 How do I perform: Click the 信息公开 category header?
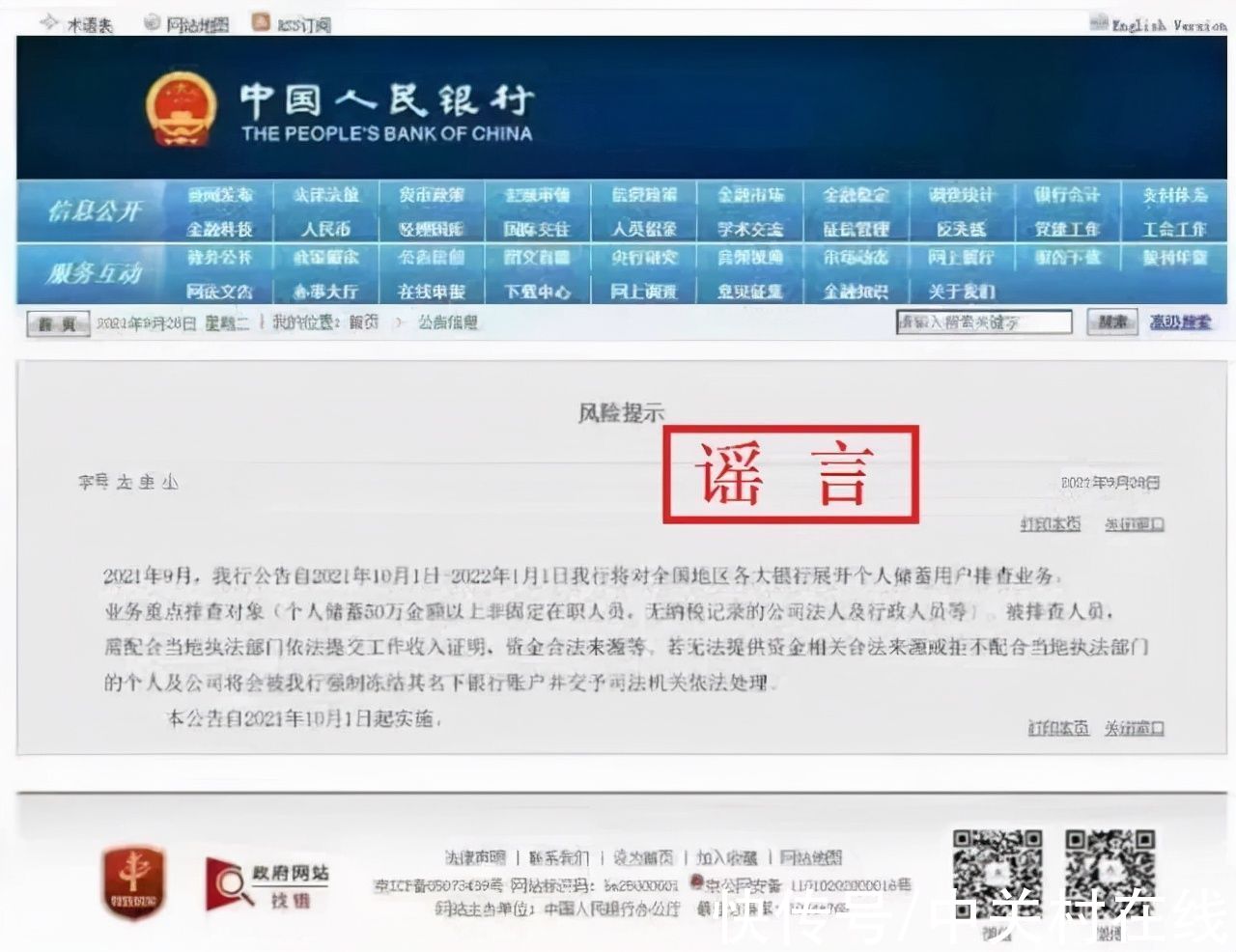(x=95, y=210)
